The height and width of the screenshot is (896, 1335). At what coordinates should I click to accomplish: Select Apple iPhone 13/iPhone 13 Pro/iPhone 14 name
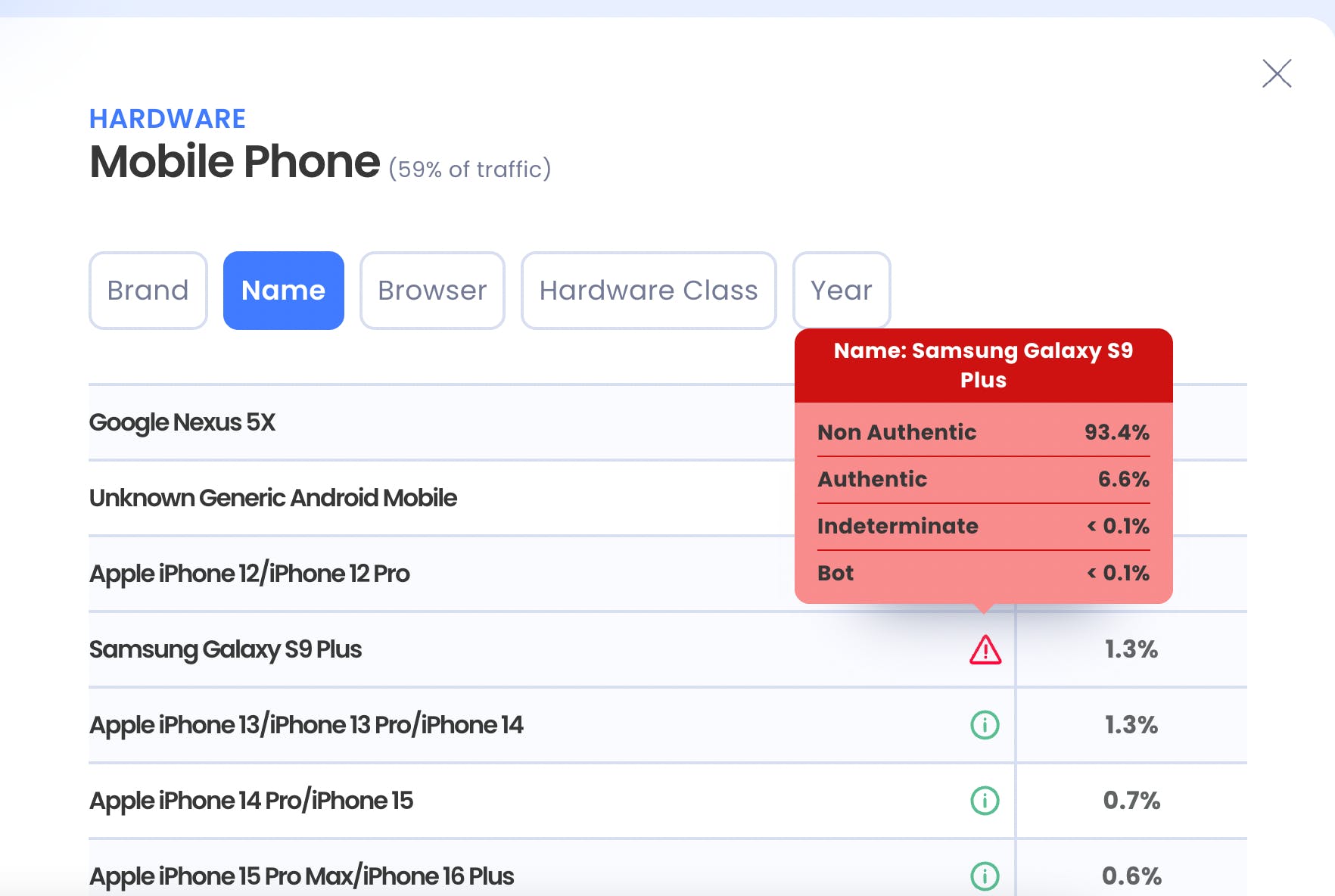(x=307, y=725)
